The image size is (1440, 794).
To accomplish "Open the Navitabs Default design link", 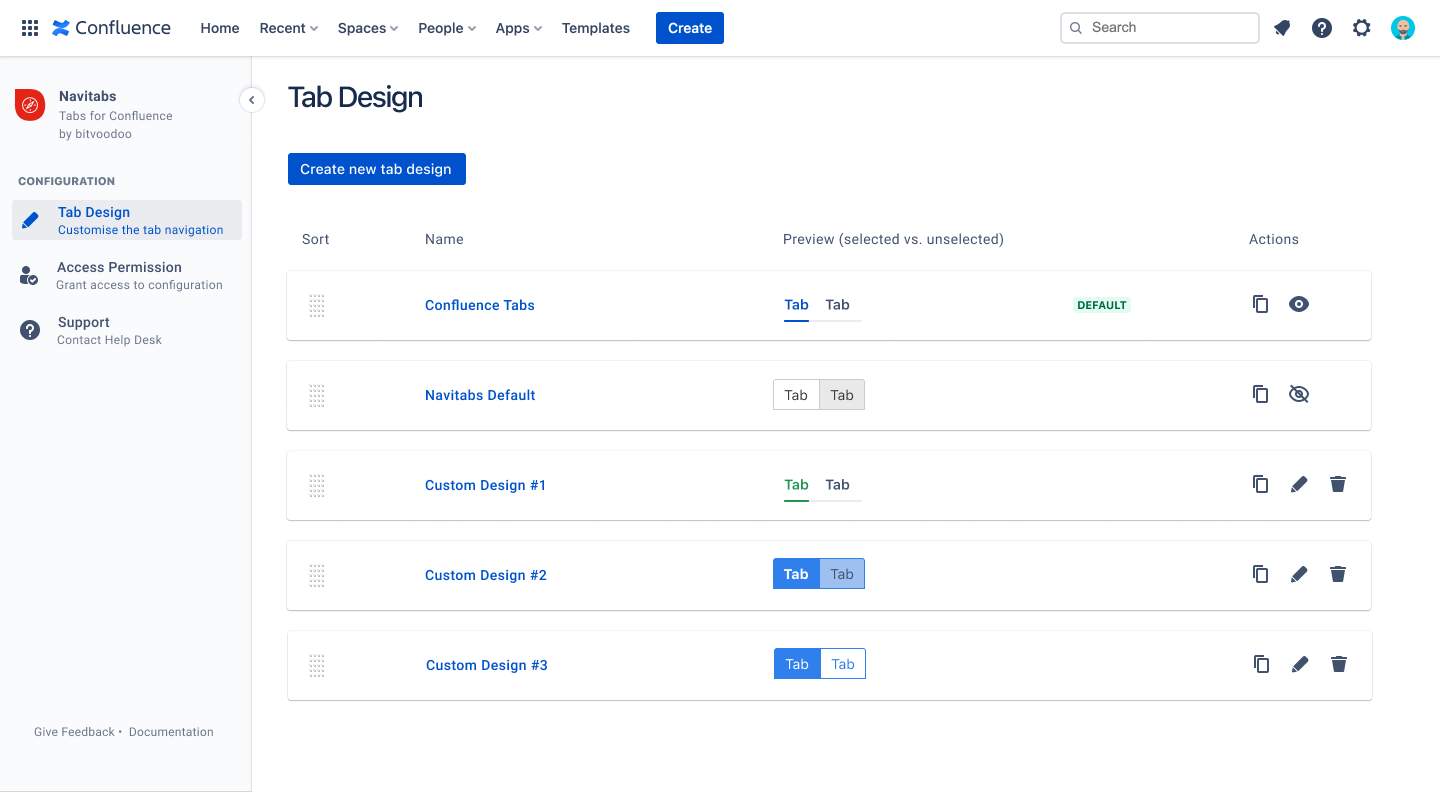I will point(480,395).
